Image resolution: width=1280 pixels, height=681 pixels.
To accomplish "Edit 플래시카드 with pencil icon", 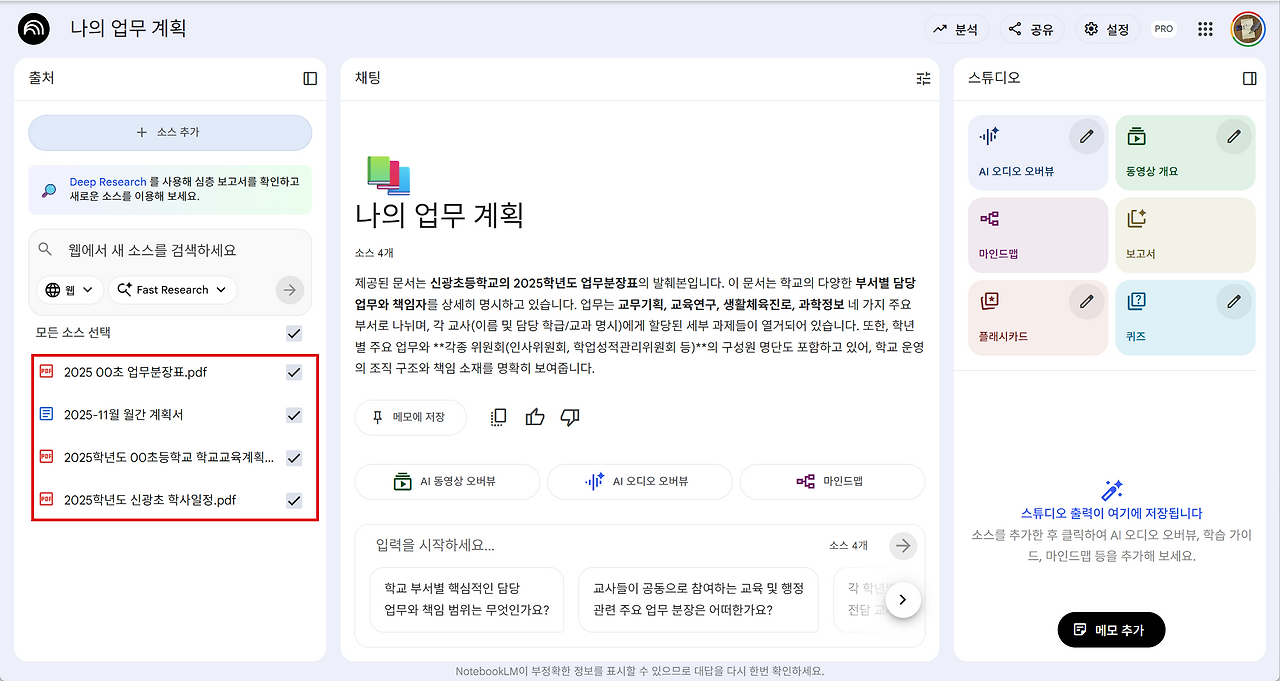I will pyautogui.click(x=1087, y=301).
